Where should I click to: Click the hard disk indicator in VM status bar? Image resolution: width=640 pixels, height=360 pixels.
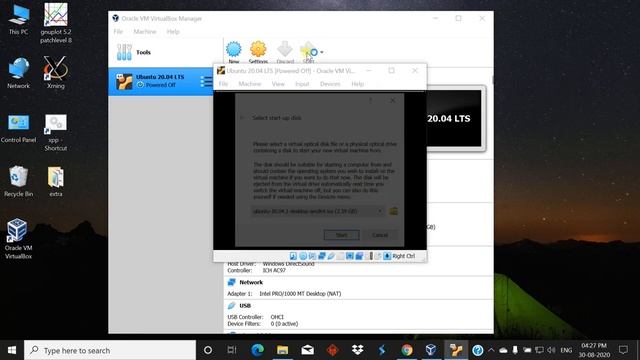coord(293,256)
